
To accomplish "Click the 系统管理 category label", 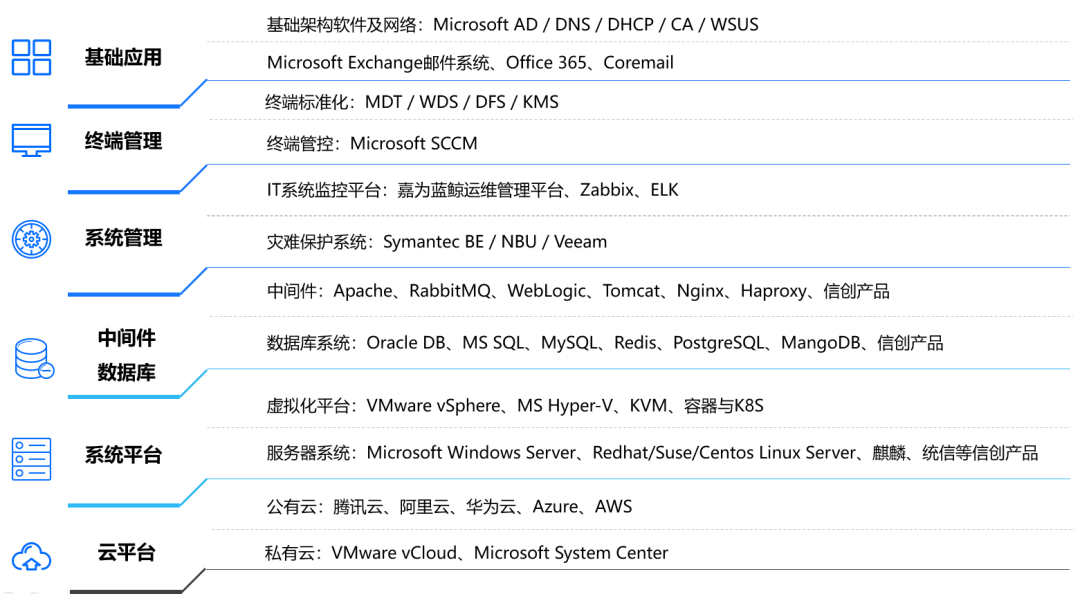I will [x=123, y=238].
